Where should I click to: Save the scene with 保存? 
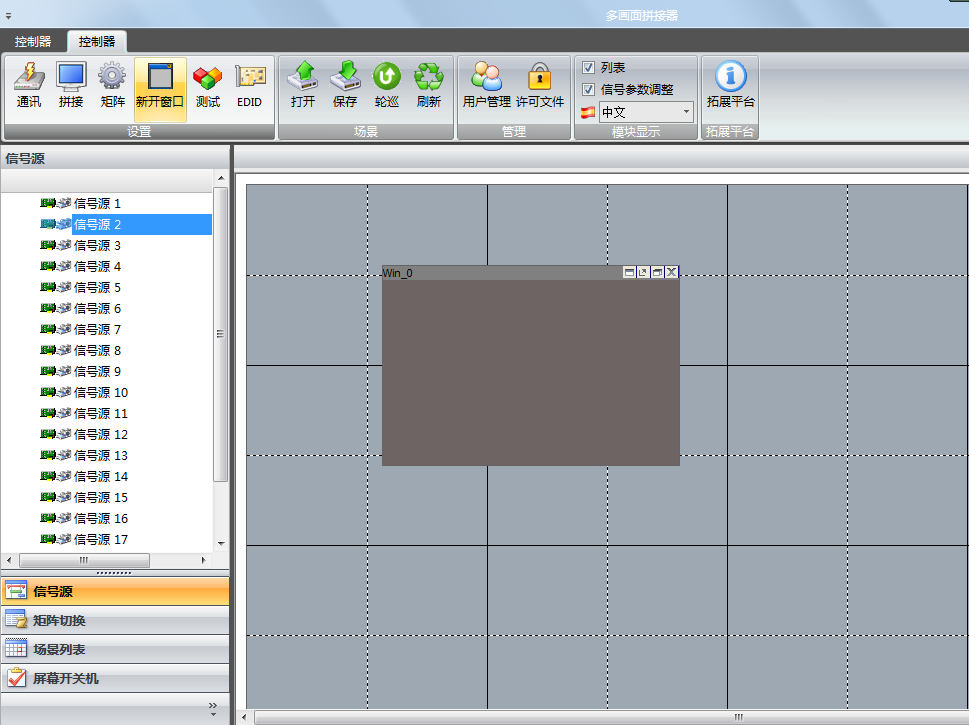click(x=345, y=85)
